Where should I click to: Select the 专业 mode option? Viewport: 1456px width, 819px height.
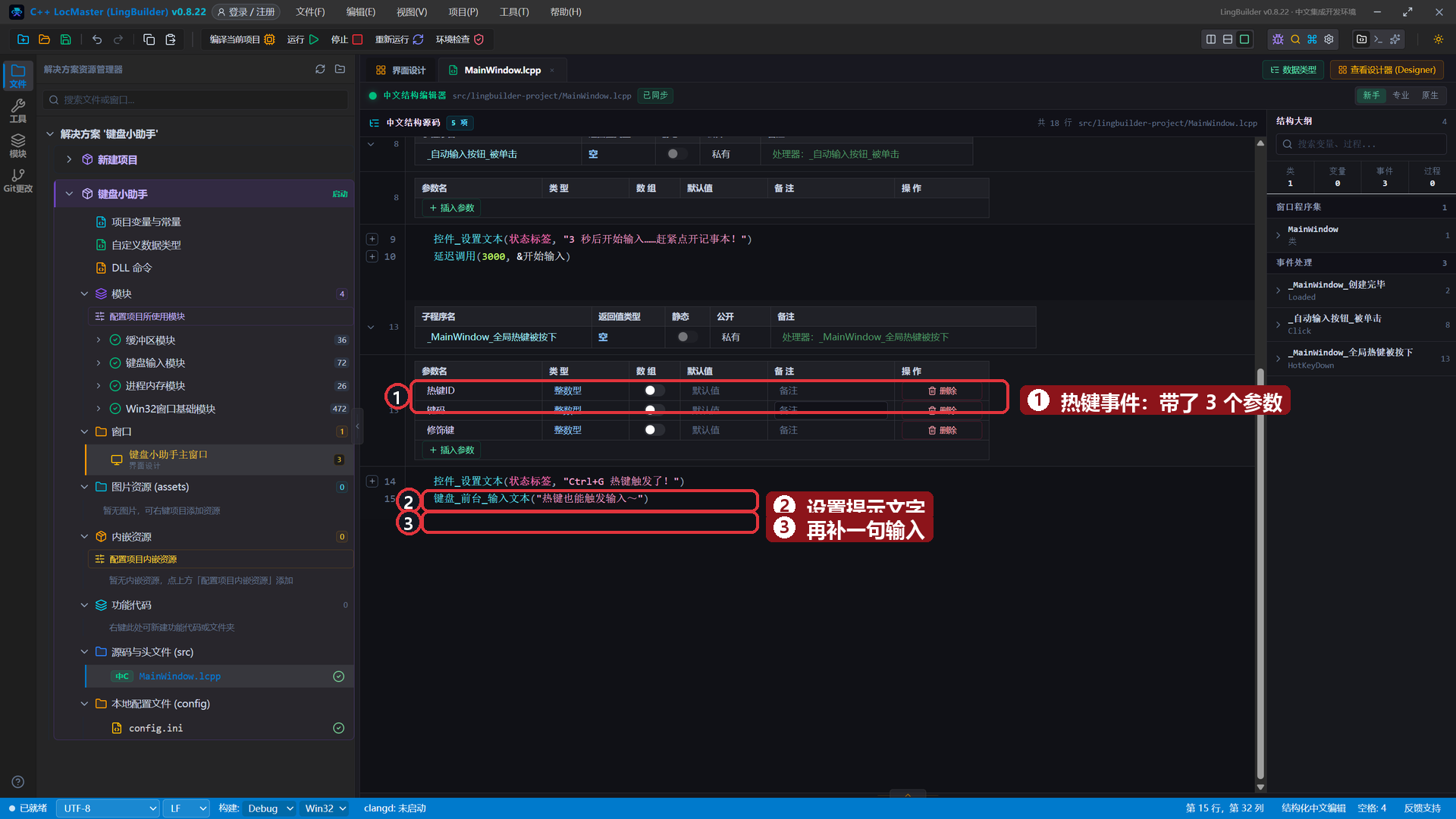[1401, 96]
